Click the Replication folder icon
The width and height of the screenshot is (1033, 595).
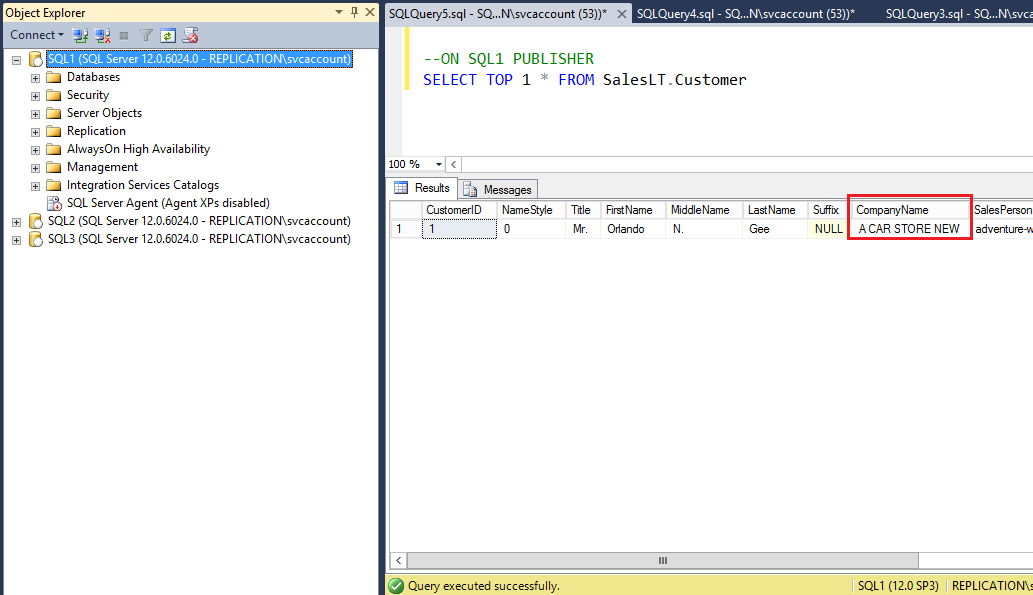[x=54, y=131]
